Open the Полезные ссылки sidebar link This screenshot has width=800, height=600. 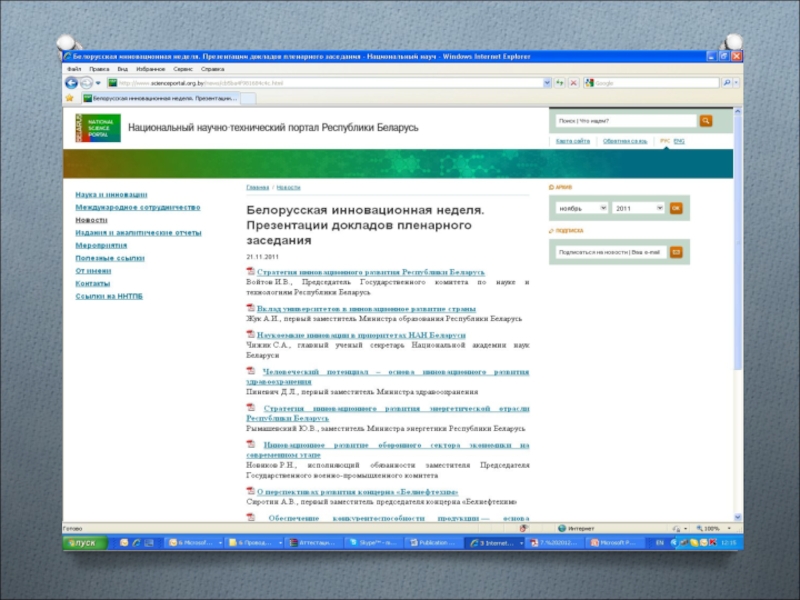pyautogui.click(x=110, y=258)
